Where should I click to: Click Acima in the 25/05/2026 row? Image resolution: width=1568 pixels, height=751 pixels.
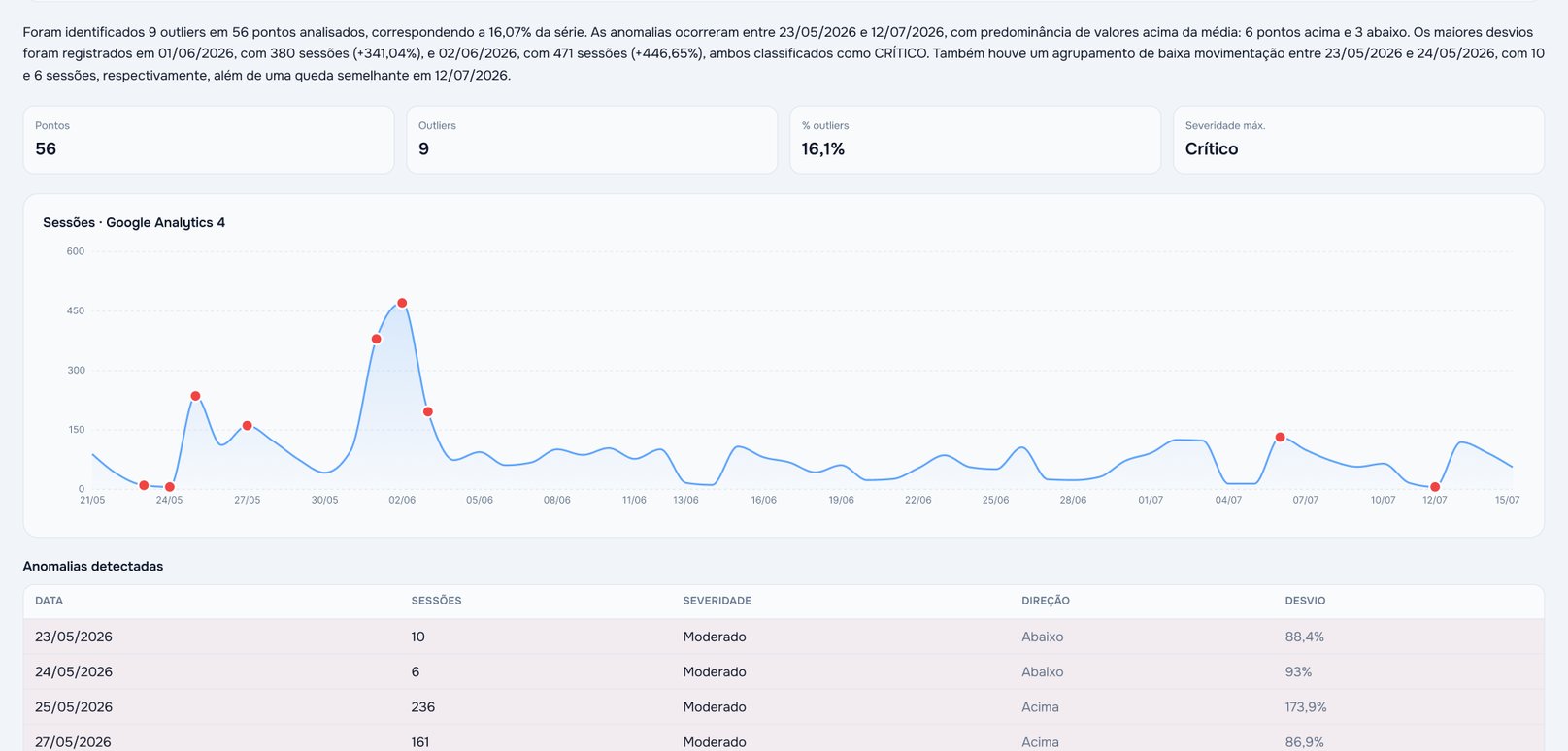coord(1040,706)
